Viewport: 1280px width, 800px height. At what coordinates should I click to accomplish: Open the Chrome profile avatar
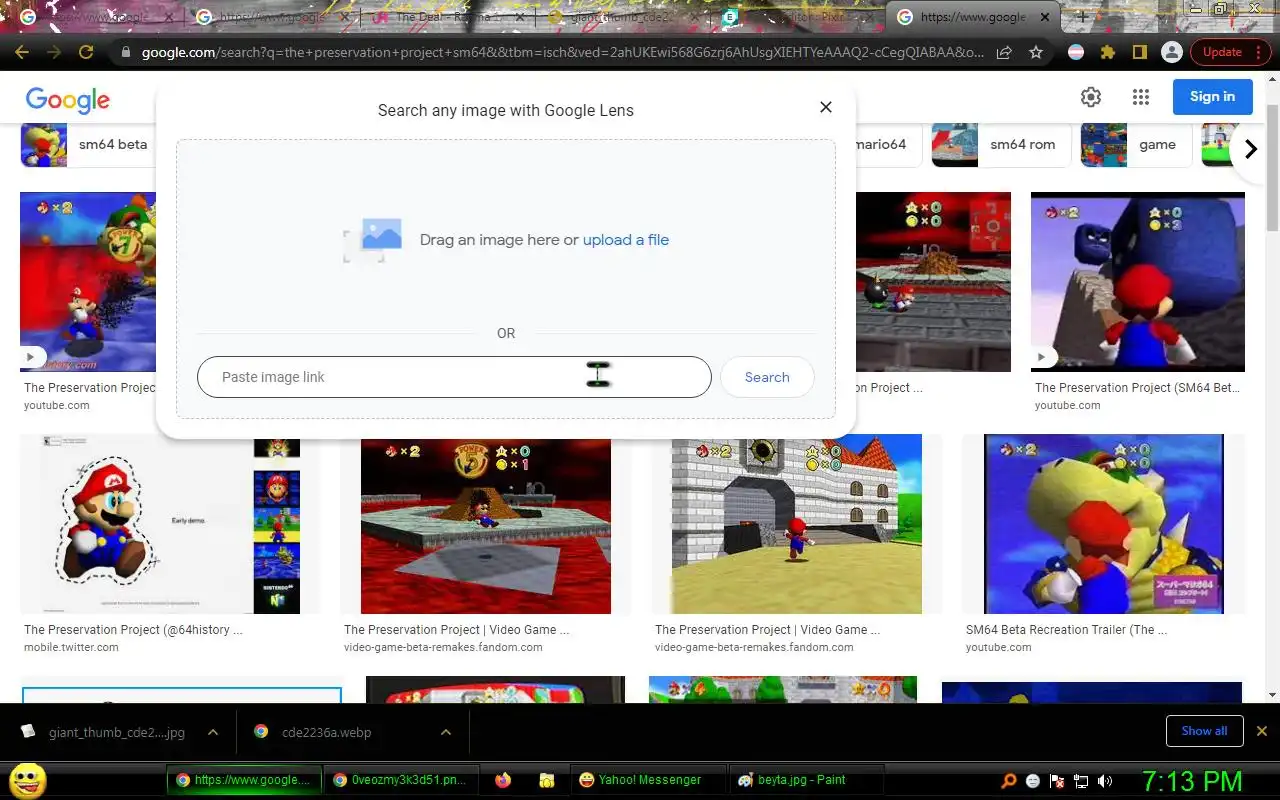(x=1171, y=52)
